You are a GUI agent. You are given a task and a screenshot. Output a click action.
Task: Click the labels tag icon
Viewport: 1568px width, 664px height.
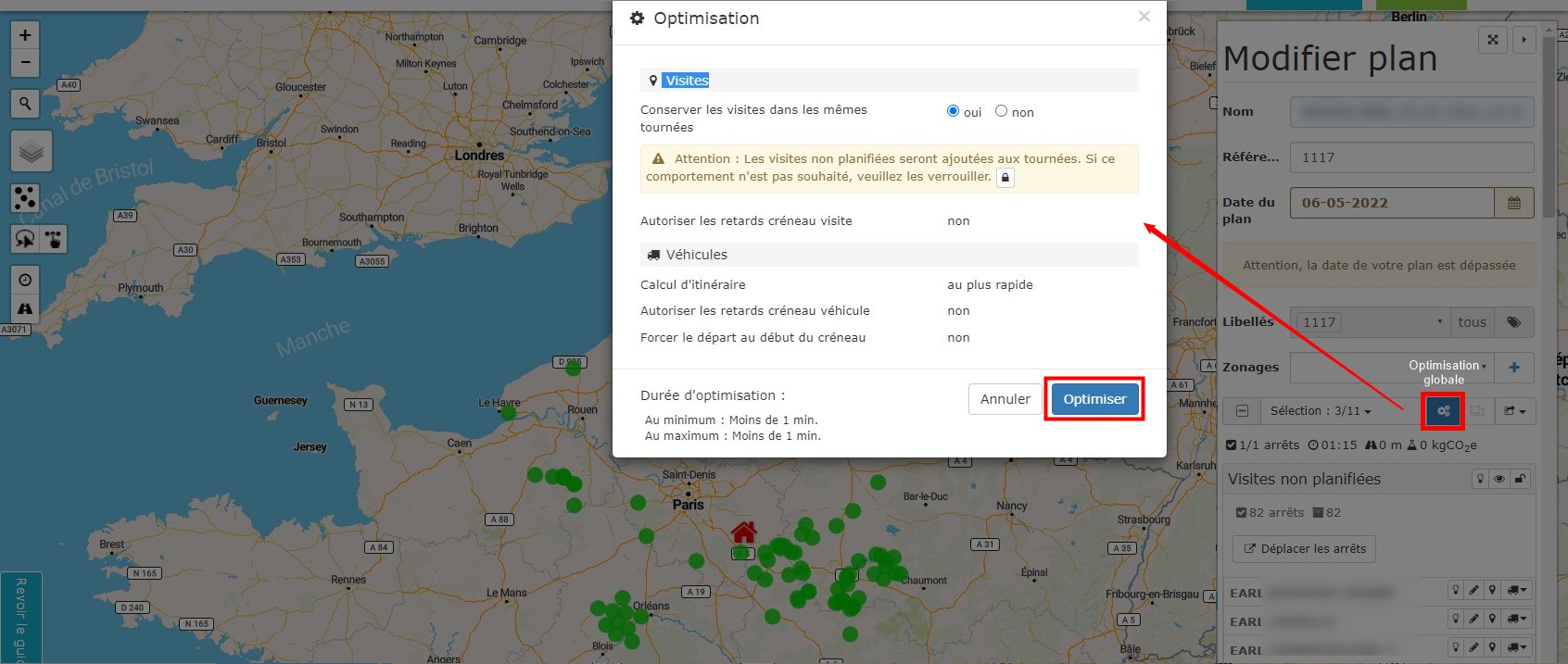click(1513, 322)
